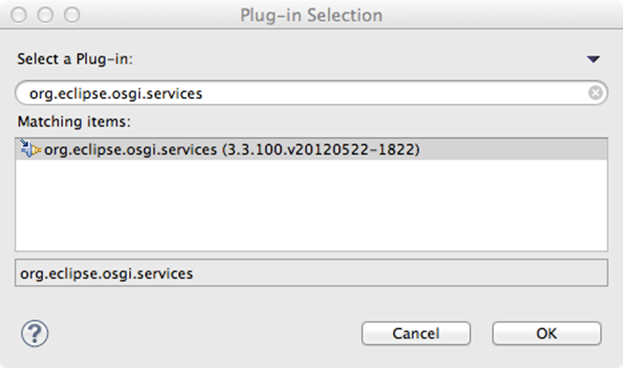The height and width of the screenshot is (368, 623).
Task: Place cursor after 'services' in search box
Action: pos(203,93)
